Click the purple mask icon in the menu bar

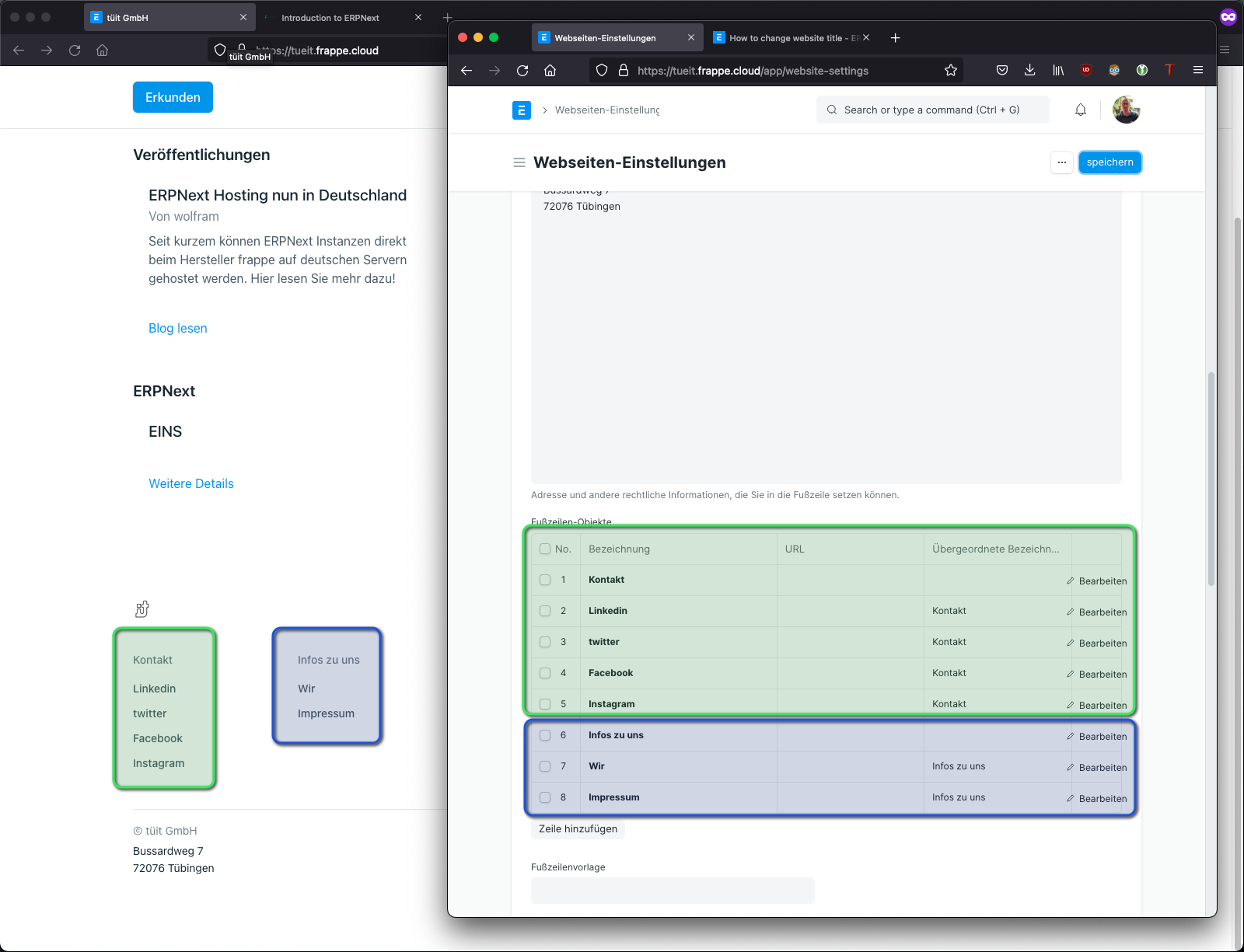click(x=1228, y=17)
